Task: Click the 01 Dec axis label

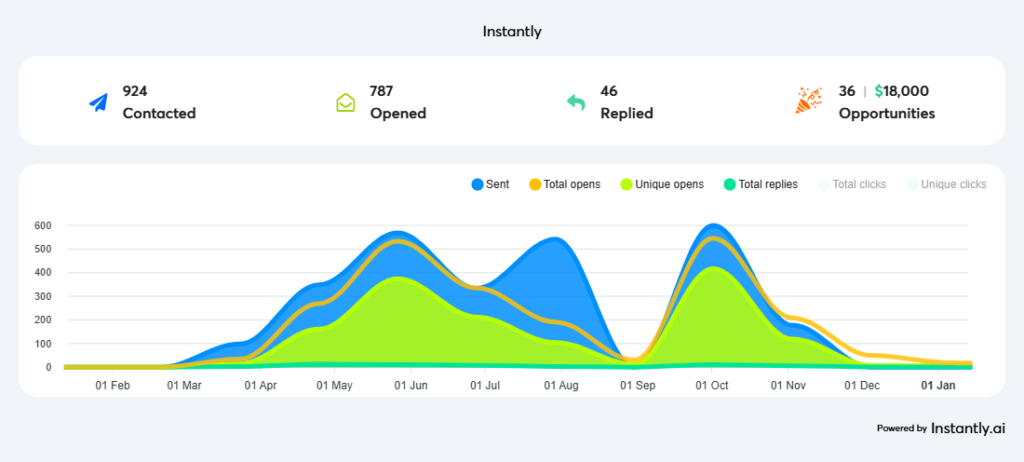Action: tap(861, 386)
